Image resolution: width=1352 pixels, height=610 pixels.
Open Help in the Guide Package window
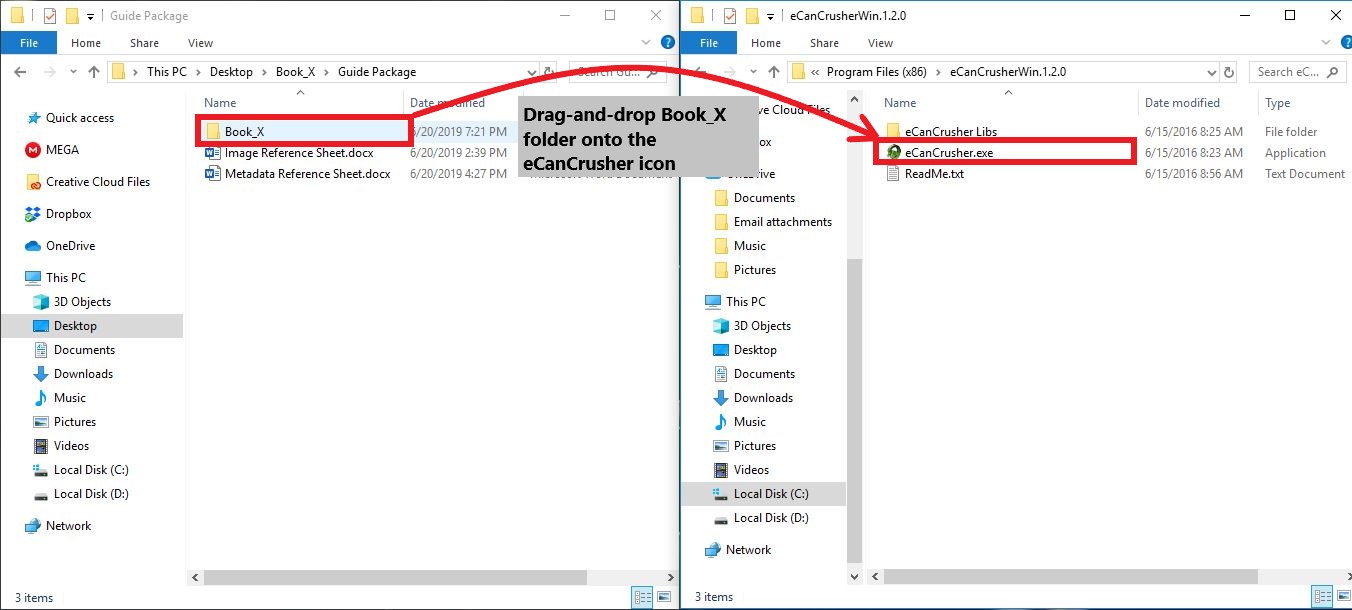(667, 43)
